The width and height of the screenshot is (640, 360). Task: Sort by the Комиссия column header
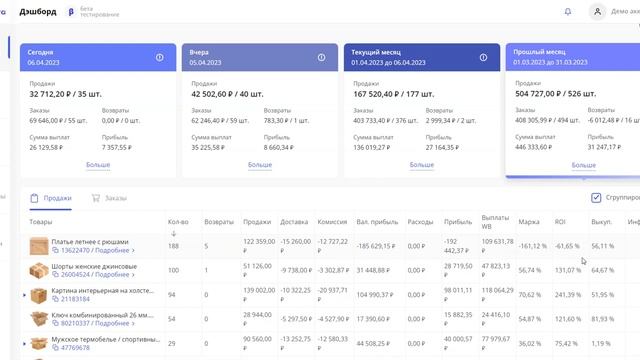332,222
